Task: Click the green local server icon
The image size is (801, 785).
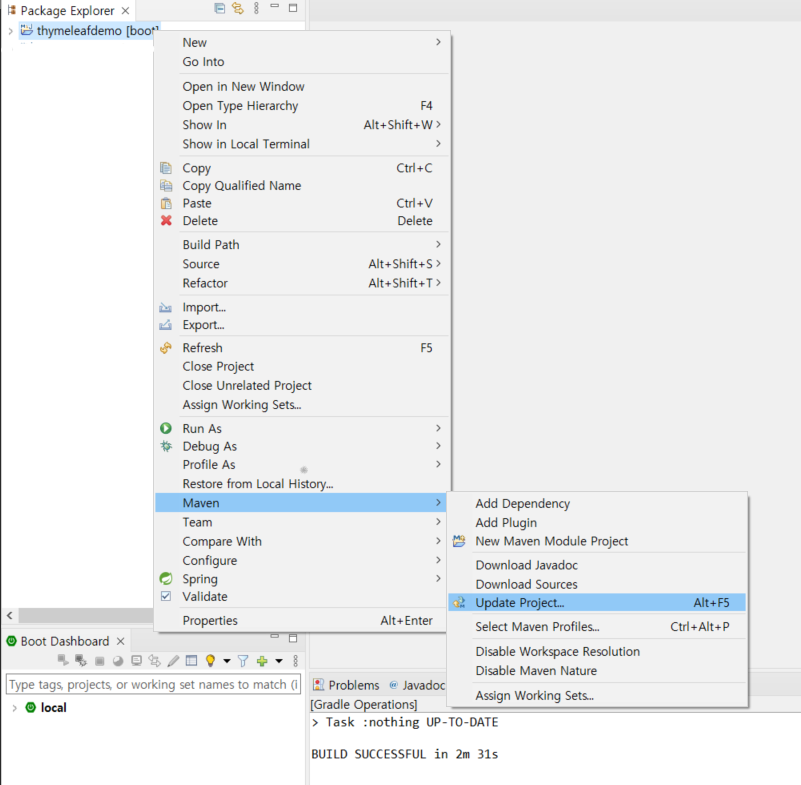Action: click(x=31, y=707)
